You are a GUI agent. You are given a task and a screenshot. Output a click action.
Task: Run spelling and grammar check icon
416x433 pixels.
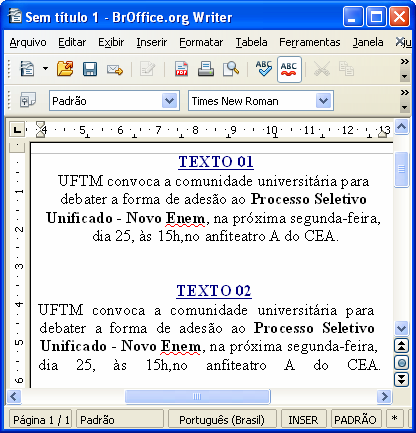click(x=264, y=68)
